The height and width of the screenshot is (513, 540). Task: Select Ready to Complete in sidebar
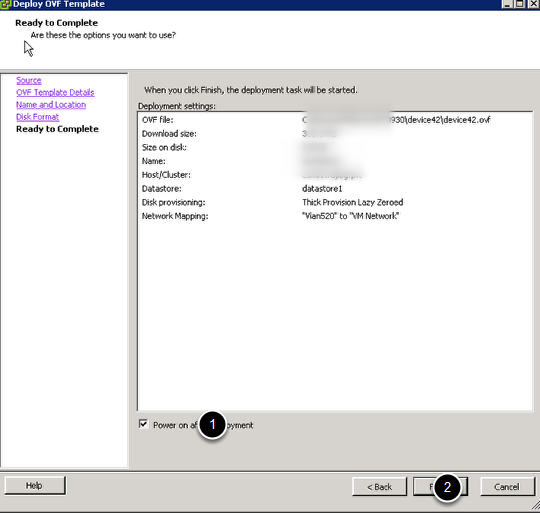tap(58, 129)
